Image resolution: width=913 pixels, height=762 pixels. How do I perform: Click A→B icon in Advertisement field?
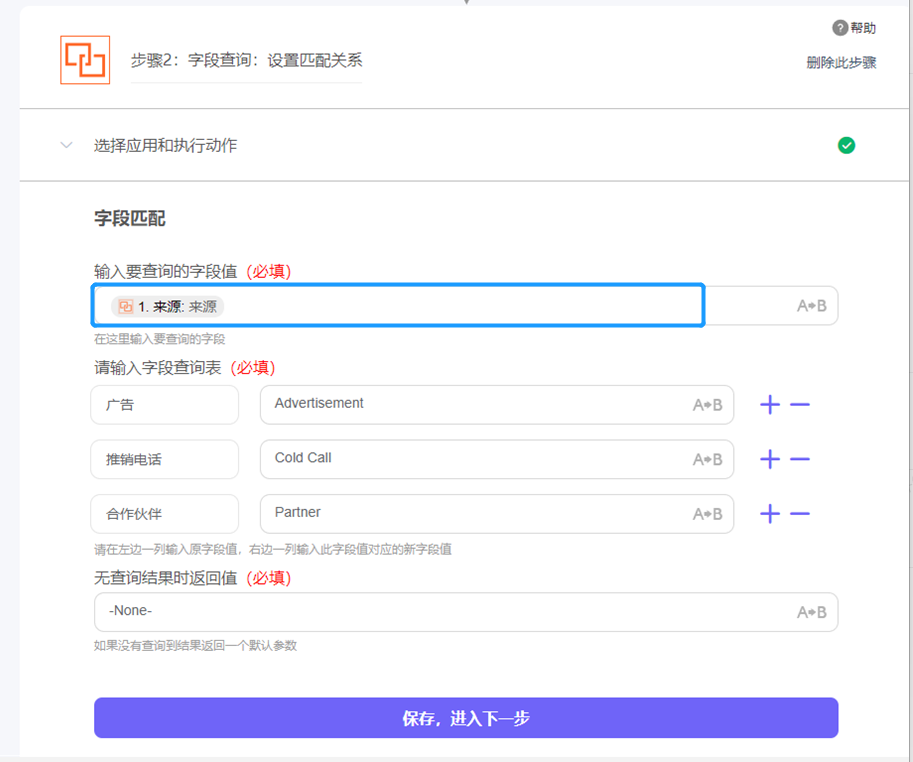707,405
